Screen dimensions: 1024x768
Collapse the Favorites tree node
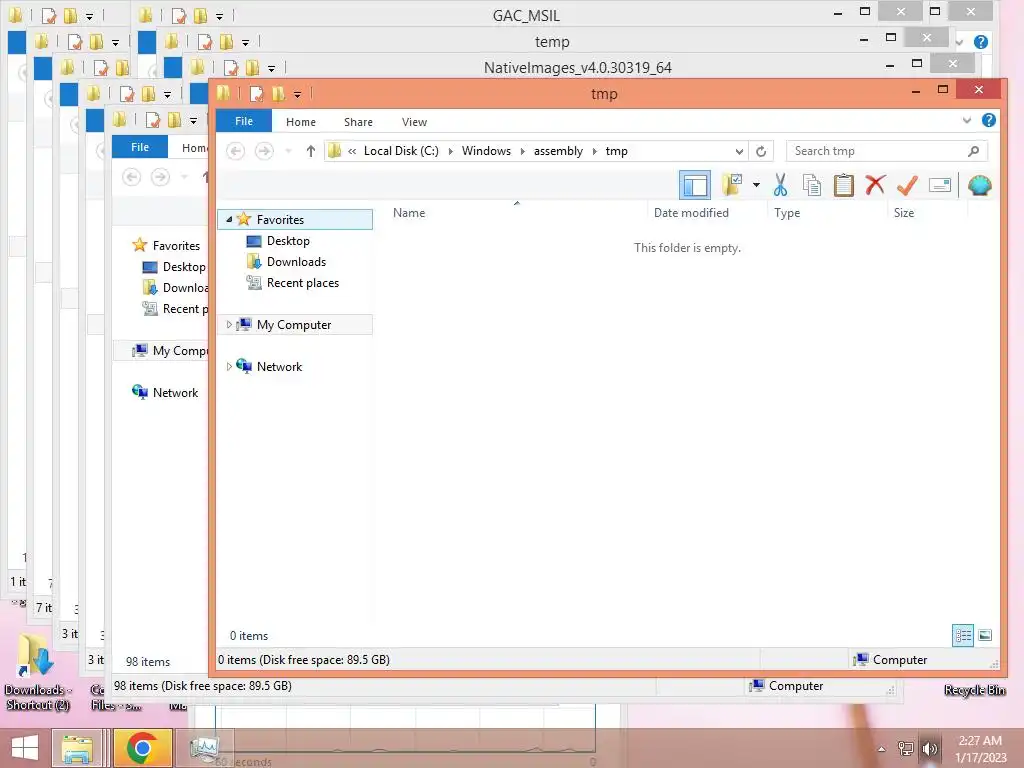(x=229, y=219)
